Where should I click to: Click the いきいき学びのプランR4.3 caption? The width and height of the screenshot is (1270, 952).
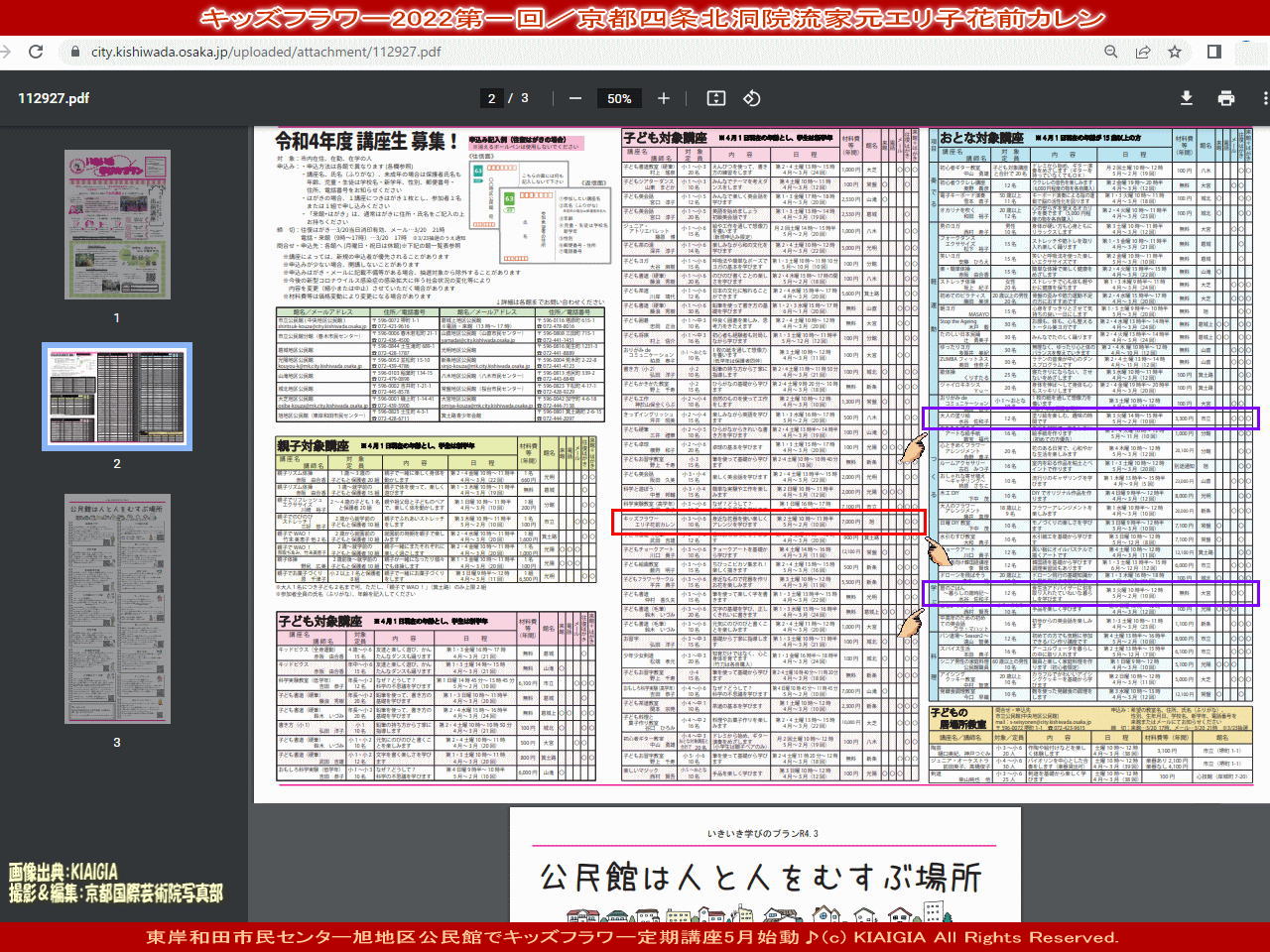pyautogui.click(x=762, y=834)
